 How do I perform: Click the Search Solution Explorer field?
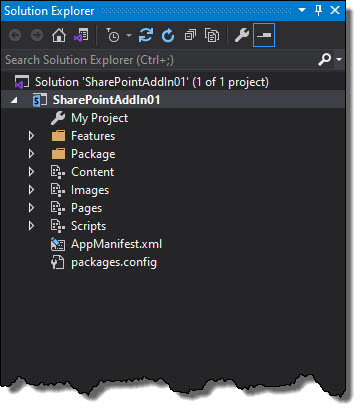coord(160,60)
